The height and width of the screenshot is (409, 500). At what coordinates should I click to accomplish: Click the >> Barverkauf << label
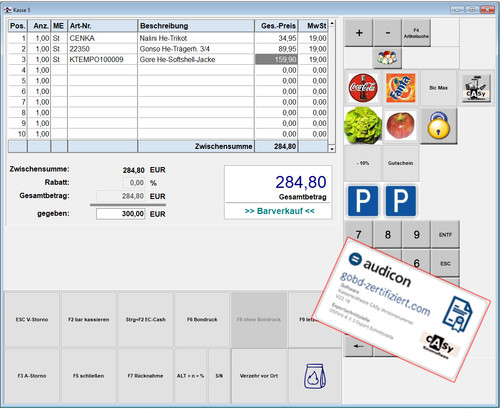[x=279, y=211]
